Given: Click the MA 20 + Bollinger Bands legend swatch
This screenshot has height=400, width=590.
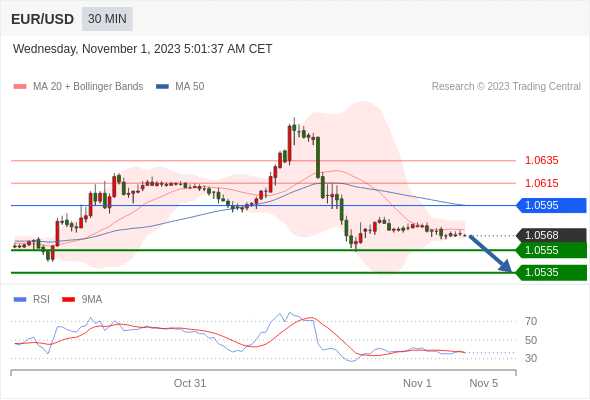Looking at the screenshot, I should click(20, 87).
